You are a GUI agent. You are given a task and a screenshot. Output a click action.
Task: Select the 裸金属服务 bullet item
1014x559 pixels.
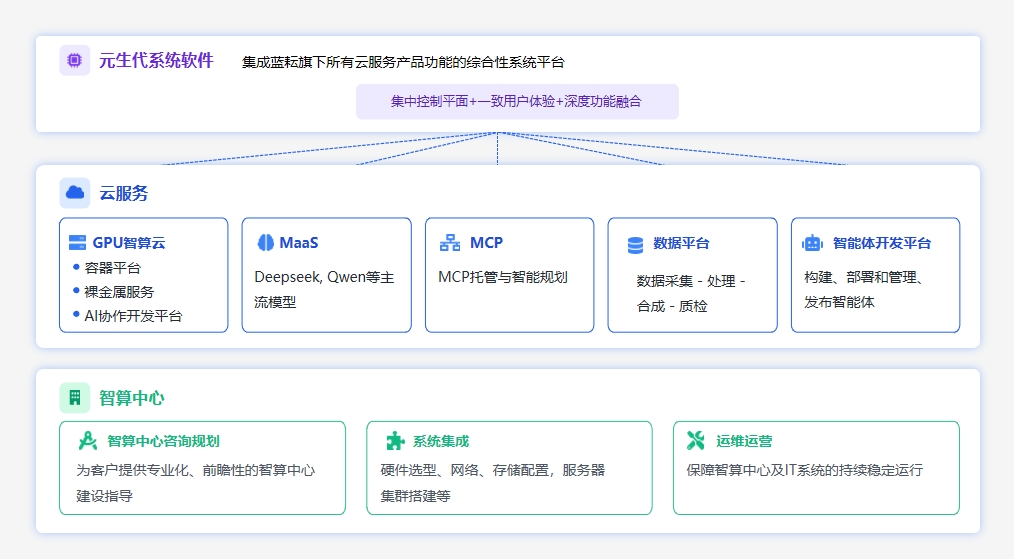[119, 292]
